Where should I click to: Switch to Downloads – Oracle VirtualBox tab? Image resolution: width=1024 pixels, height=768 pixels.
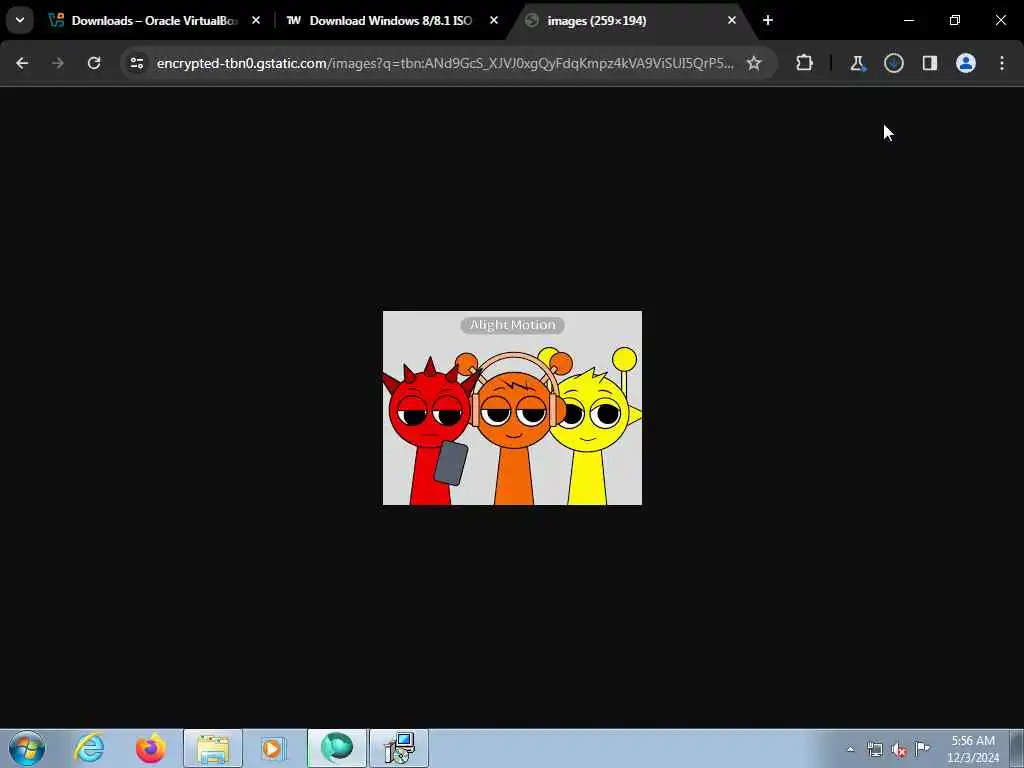[x=154, y=21]
